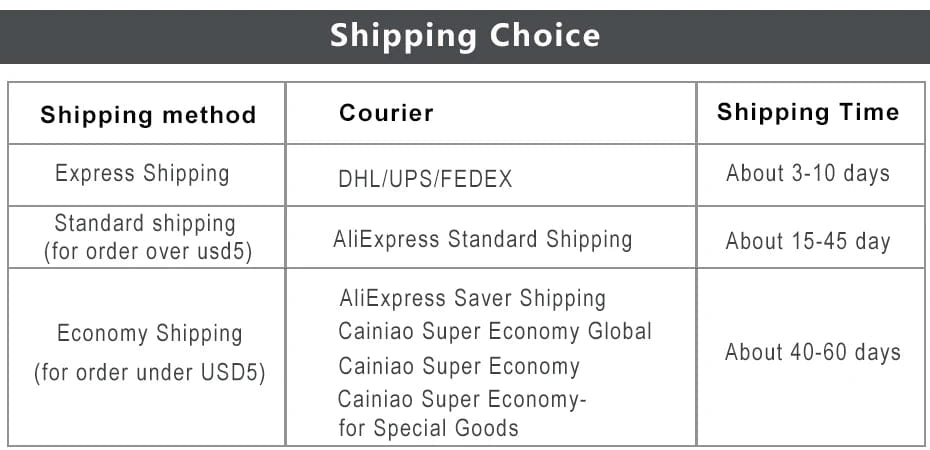Select Cainiao Super Economy Global entry
Viewport: 930px width, 450px height.
pos(495,332)
